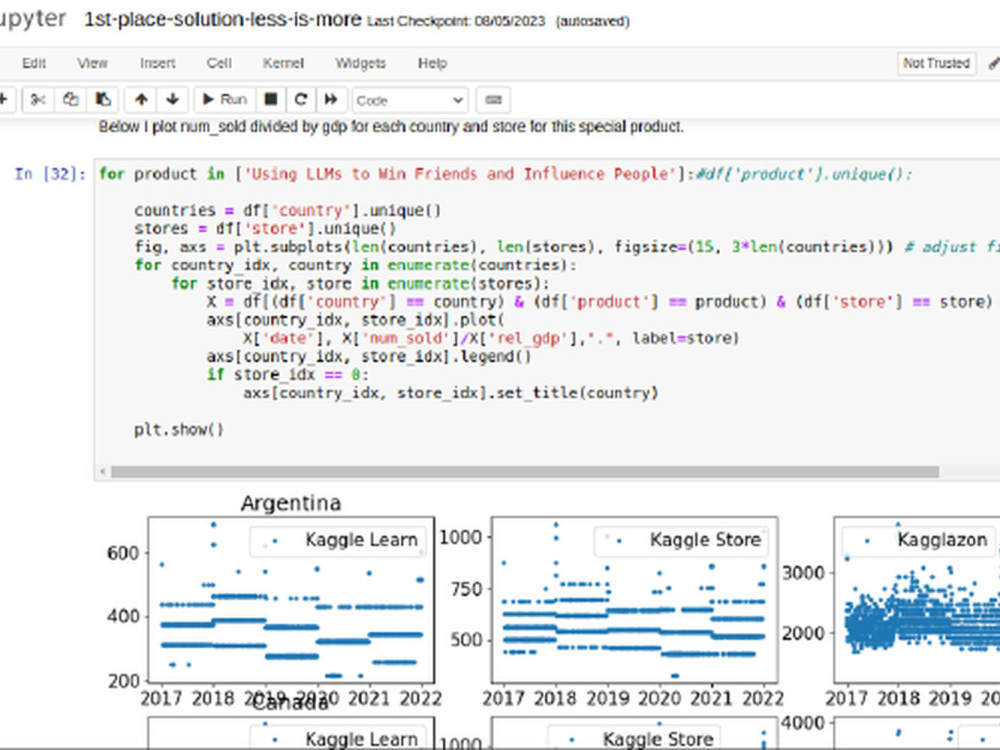Open the cell type Code dropdown
Image resolution: width=1000 pixels, height=750 pixels.
409,101
